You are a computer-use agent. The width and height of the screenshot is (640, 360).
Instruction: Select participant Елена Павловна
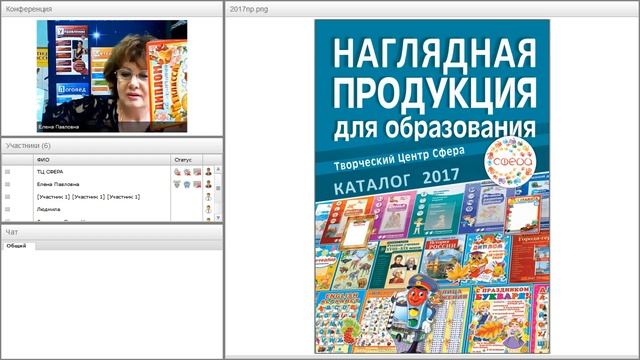(x=58, y=184)
